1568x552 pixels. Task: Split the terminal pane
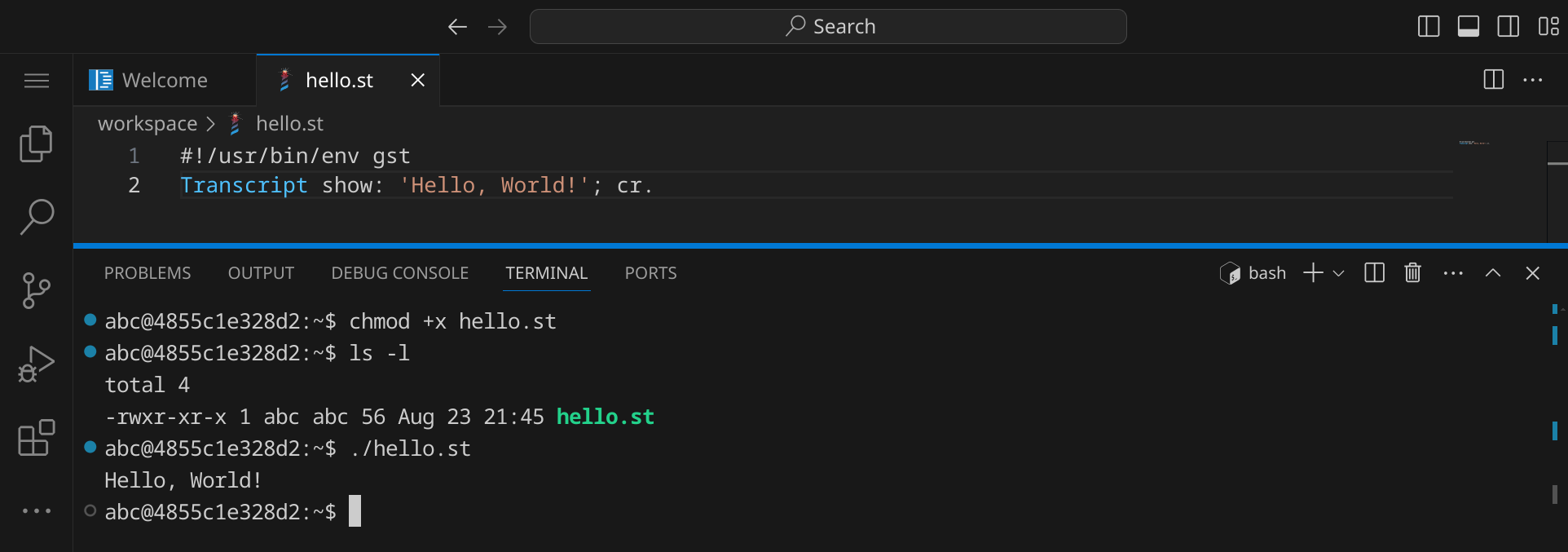(1374, 273)
